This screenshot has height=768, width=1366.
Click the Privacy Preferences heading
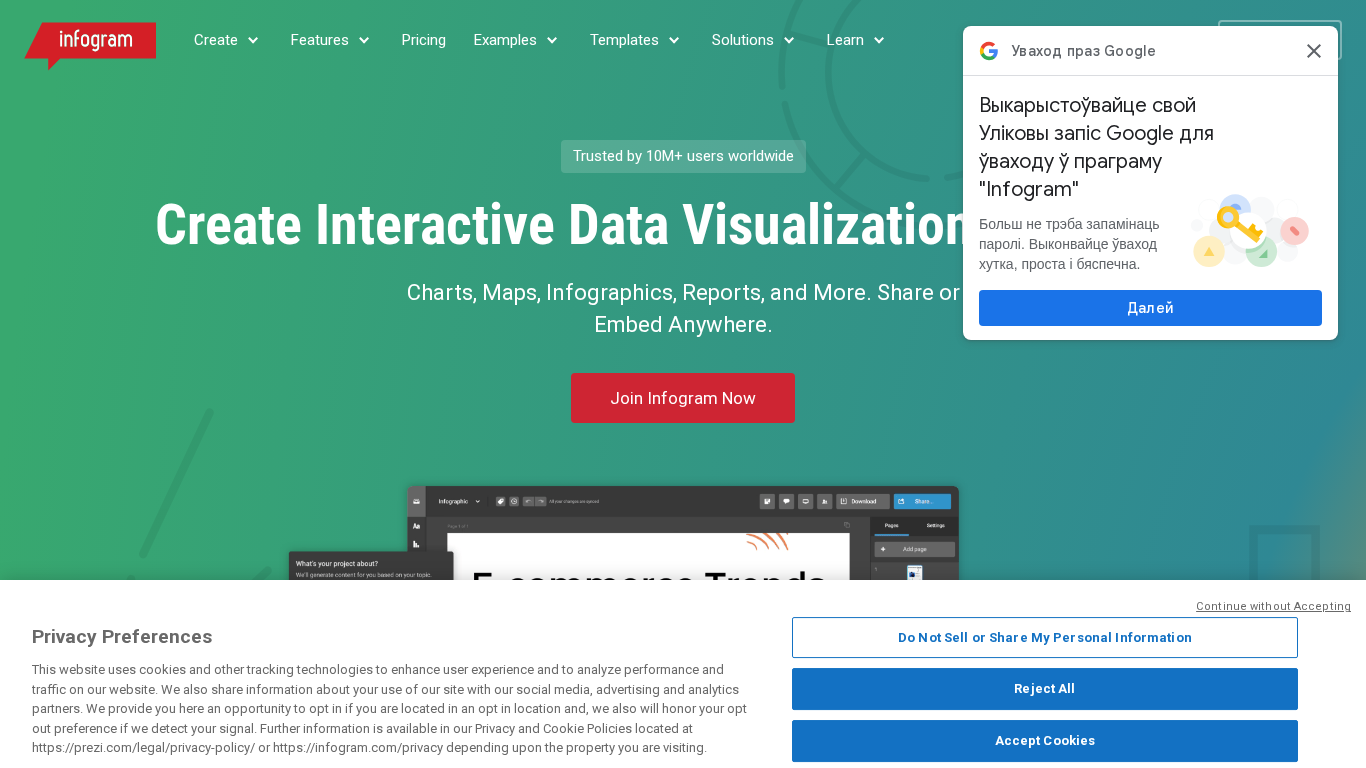point(122,637)
